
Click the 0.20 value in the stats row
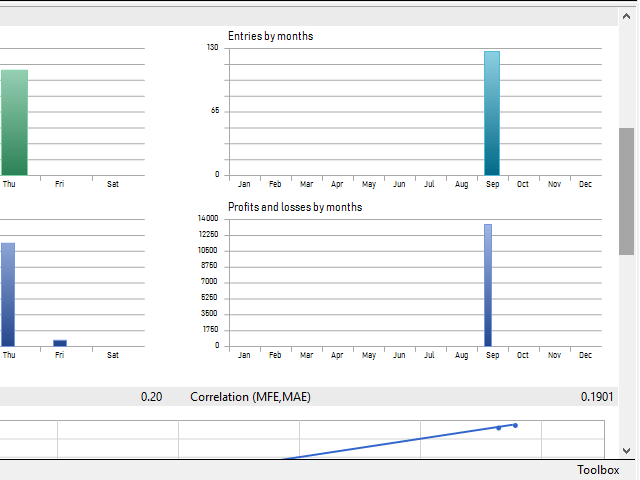tap(151, 397)
